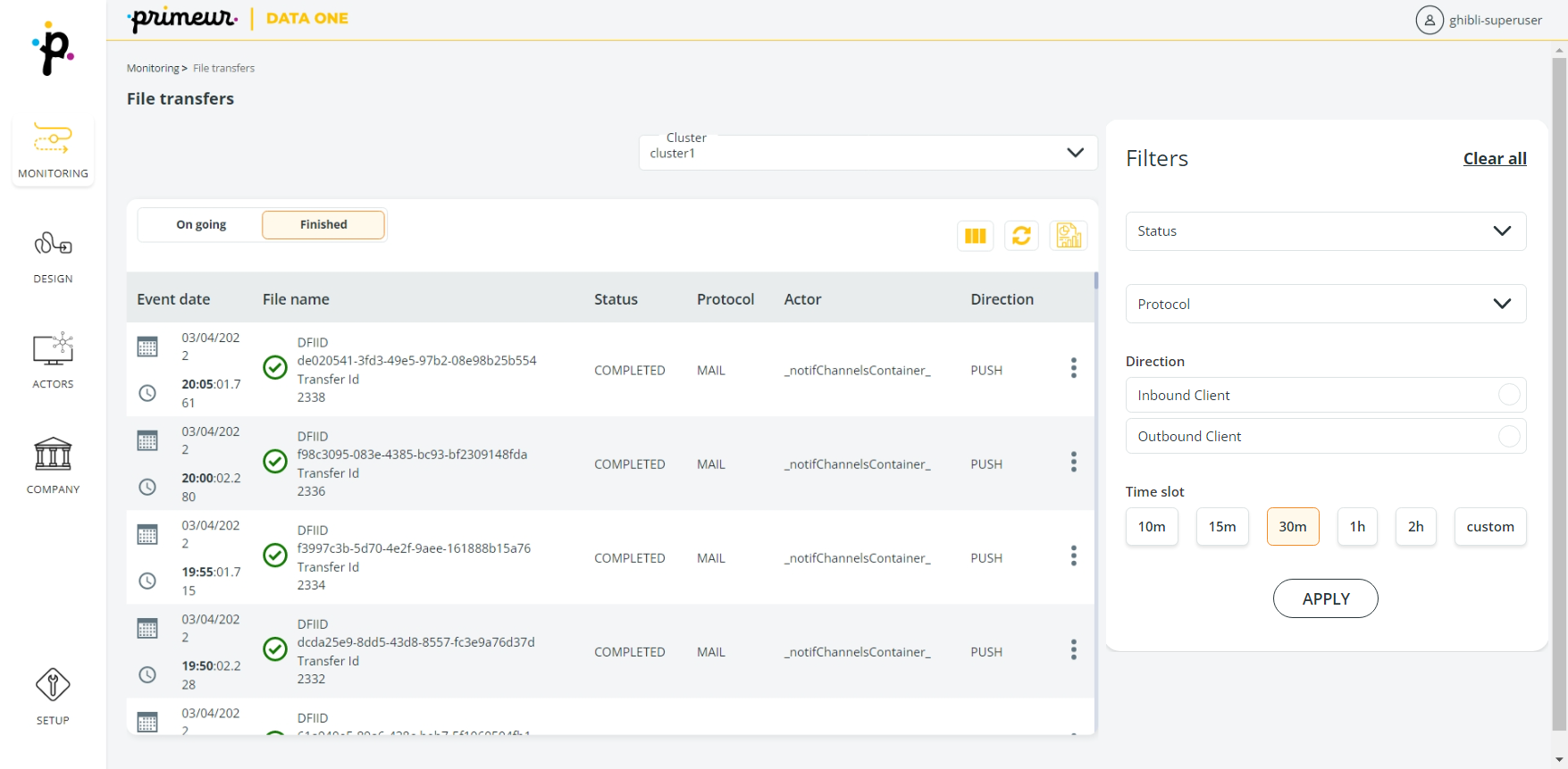This screenshot has width=1568, height=769.
Task: Click the ghibli-superuser username
Action: (1496, 20)
